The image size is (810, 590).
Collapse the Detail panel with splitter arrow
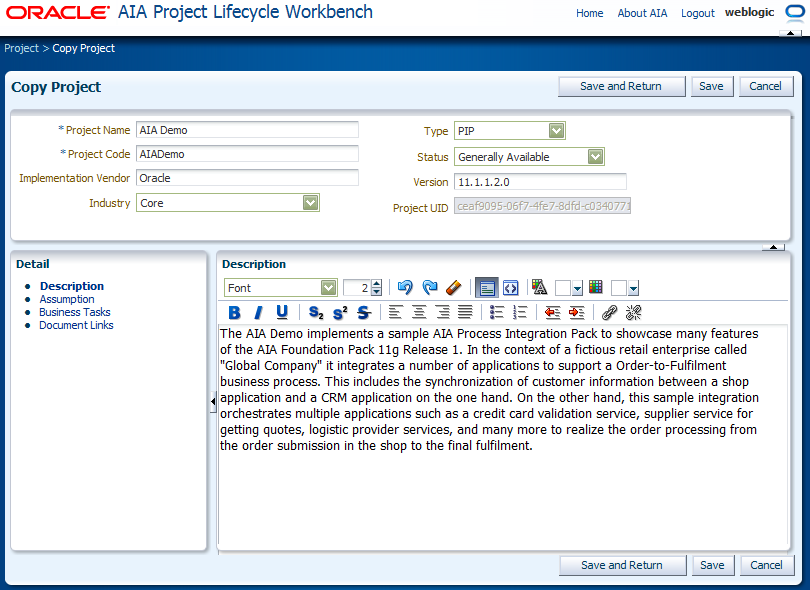(213, 401)
